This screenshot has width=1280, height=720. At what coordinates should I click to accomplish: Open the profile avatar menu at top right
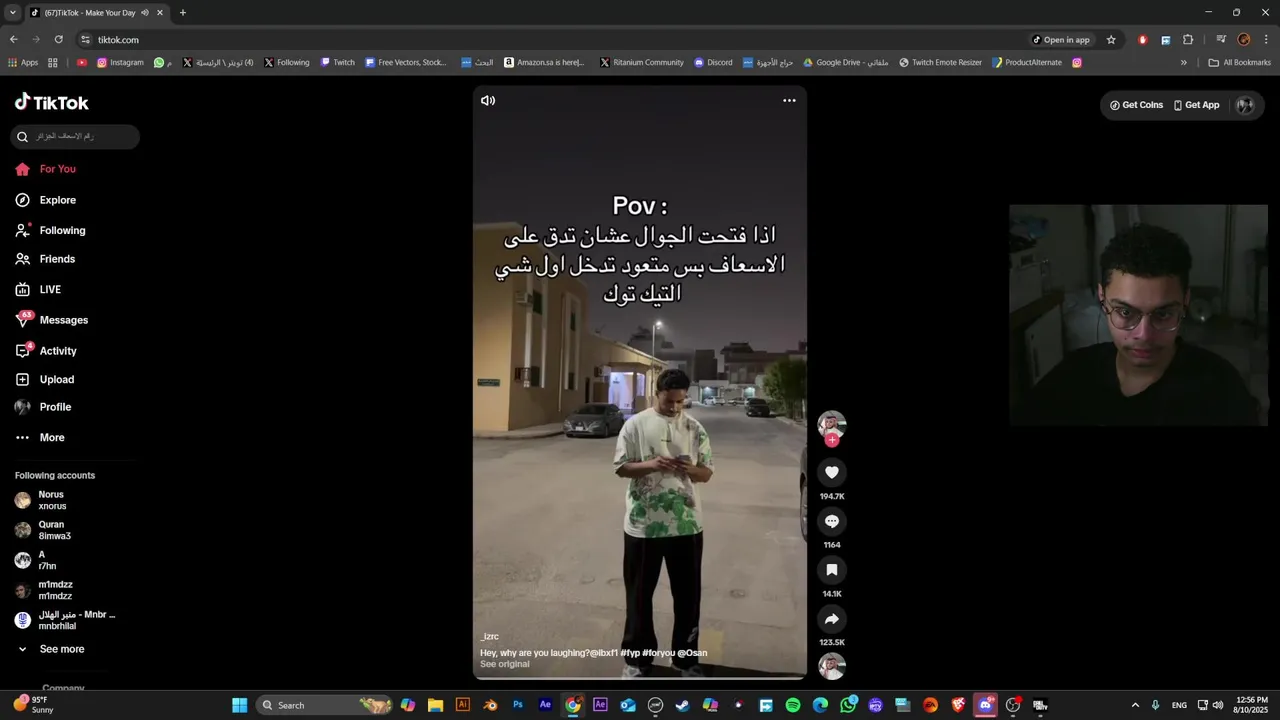point(1245,105)
